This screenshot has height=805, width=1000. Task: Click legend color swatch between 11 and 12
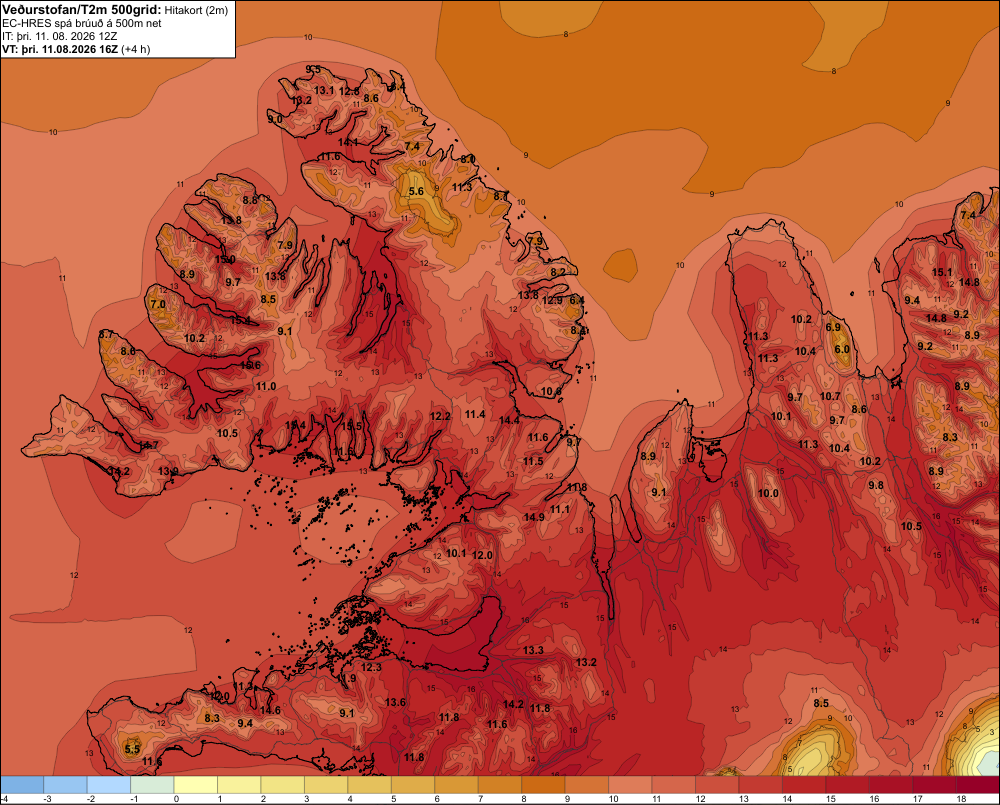click(x=673, y=785)
